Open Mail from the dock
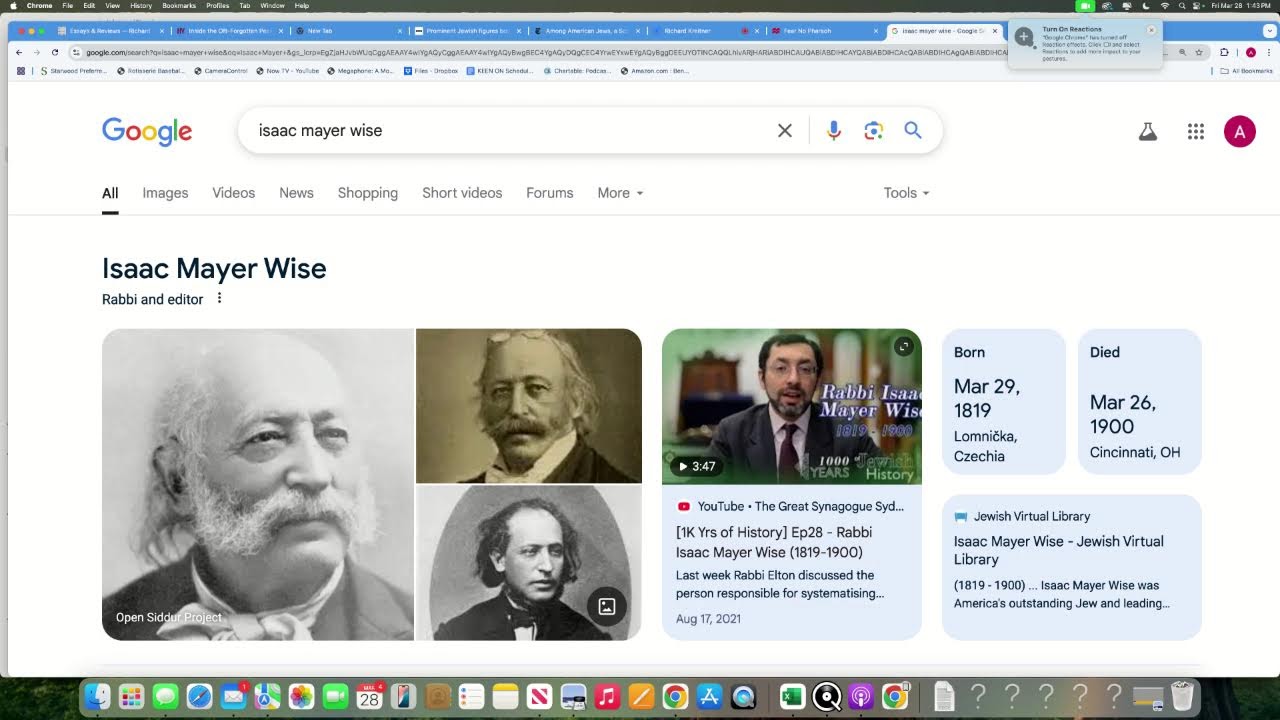1280x720 pixels. (x=233, y=696)
